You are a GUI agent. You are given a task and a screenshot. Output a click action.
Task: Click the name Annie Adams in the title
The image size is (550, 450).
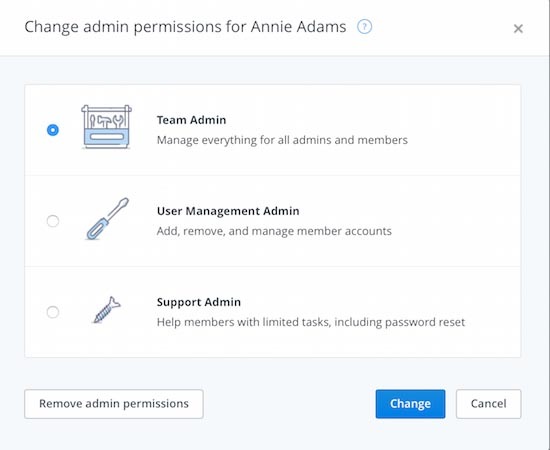click(299, 27)
